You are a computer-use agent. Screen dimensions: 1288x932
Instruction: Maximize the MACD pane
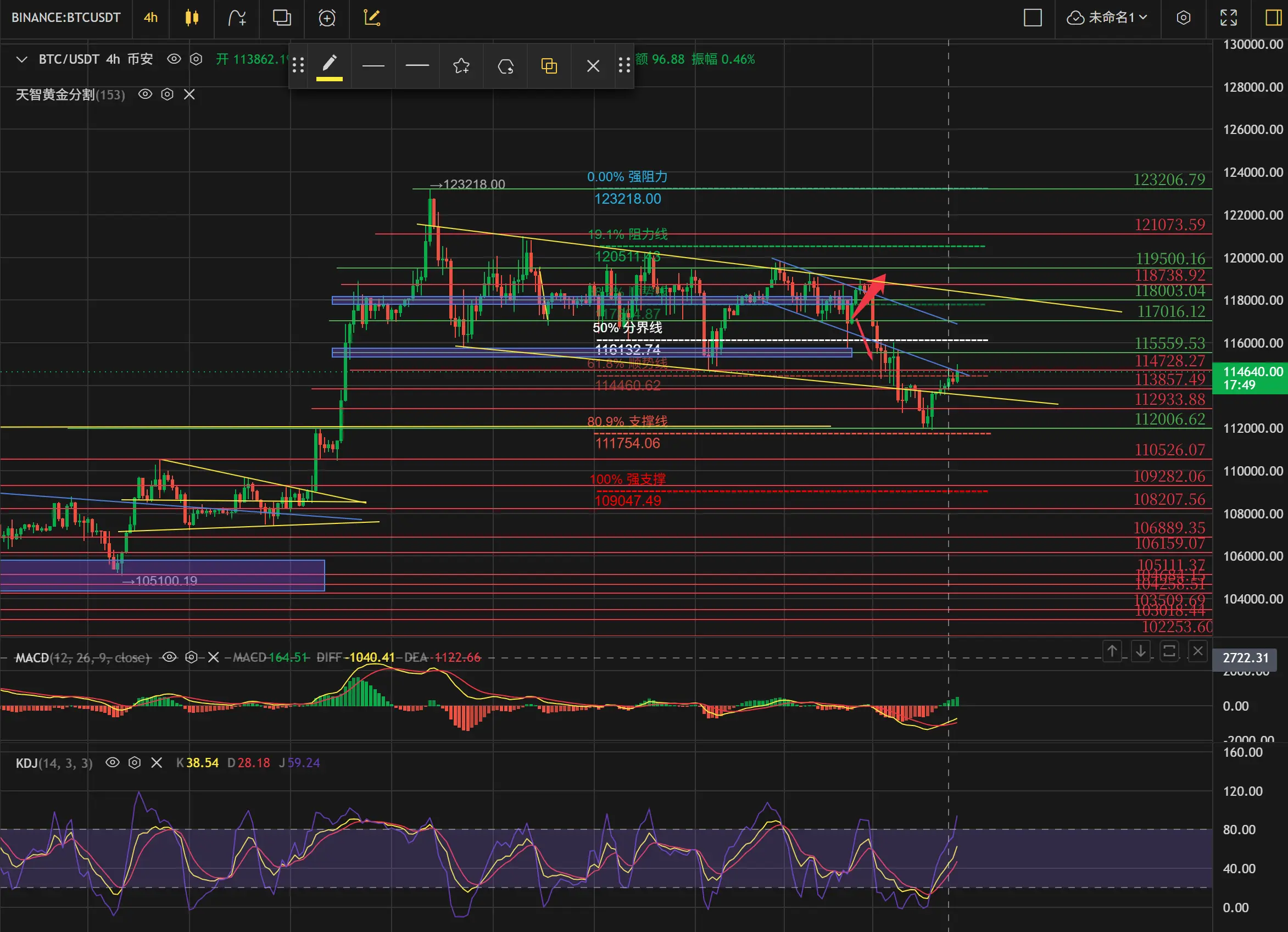[x=1169, y=651]
